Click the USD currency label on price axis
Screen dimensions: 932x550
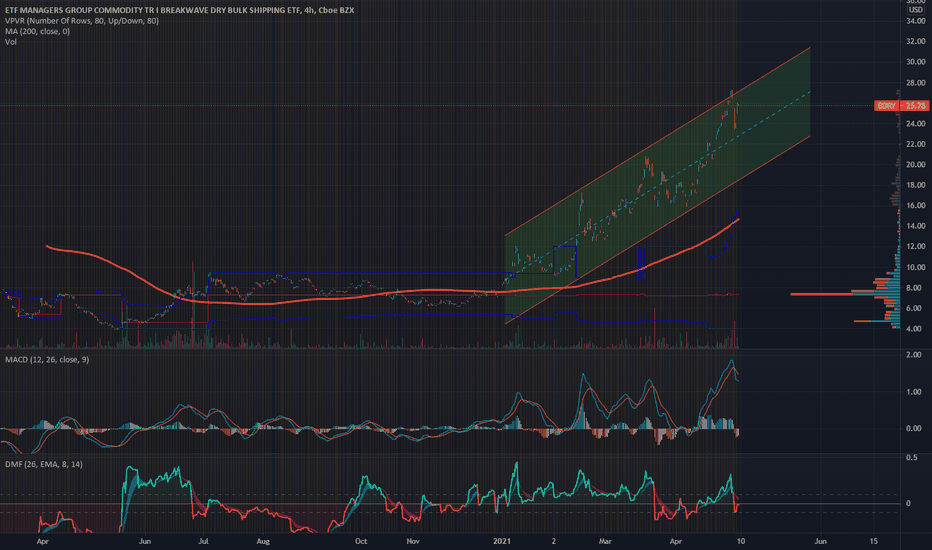(x=916, y=10)
